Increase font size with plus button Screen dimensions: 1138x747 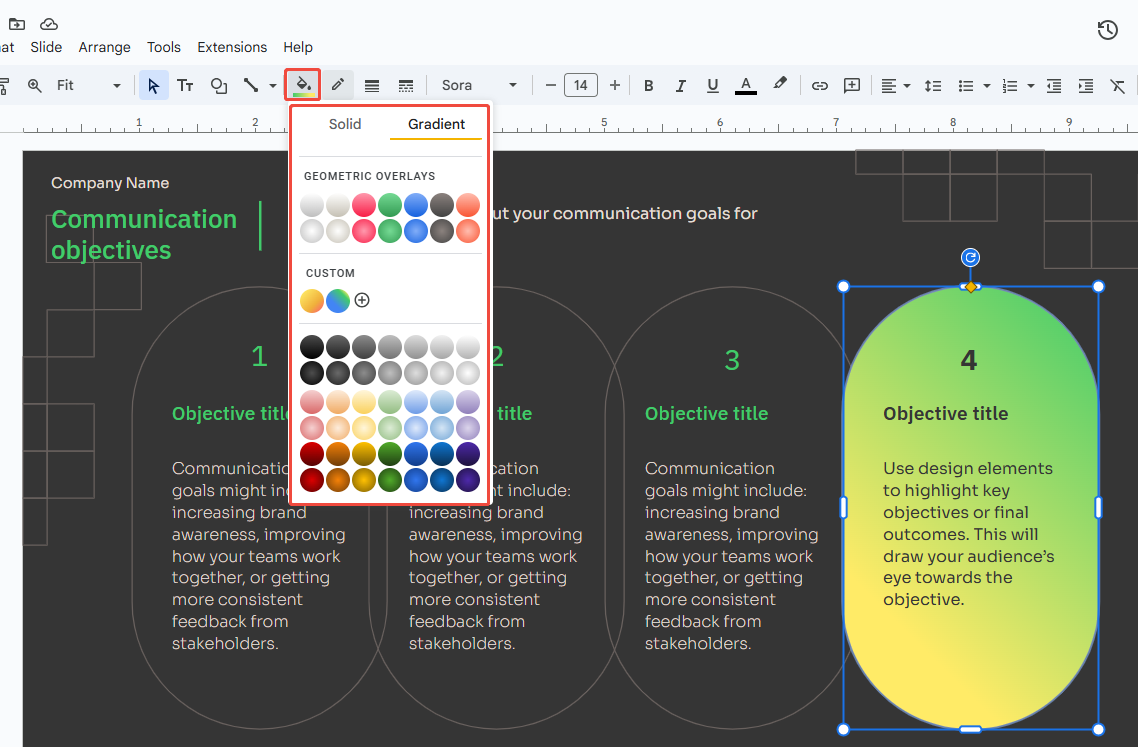click(x=614, y=85)
